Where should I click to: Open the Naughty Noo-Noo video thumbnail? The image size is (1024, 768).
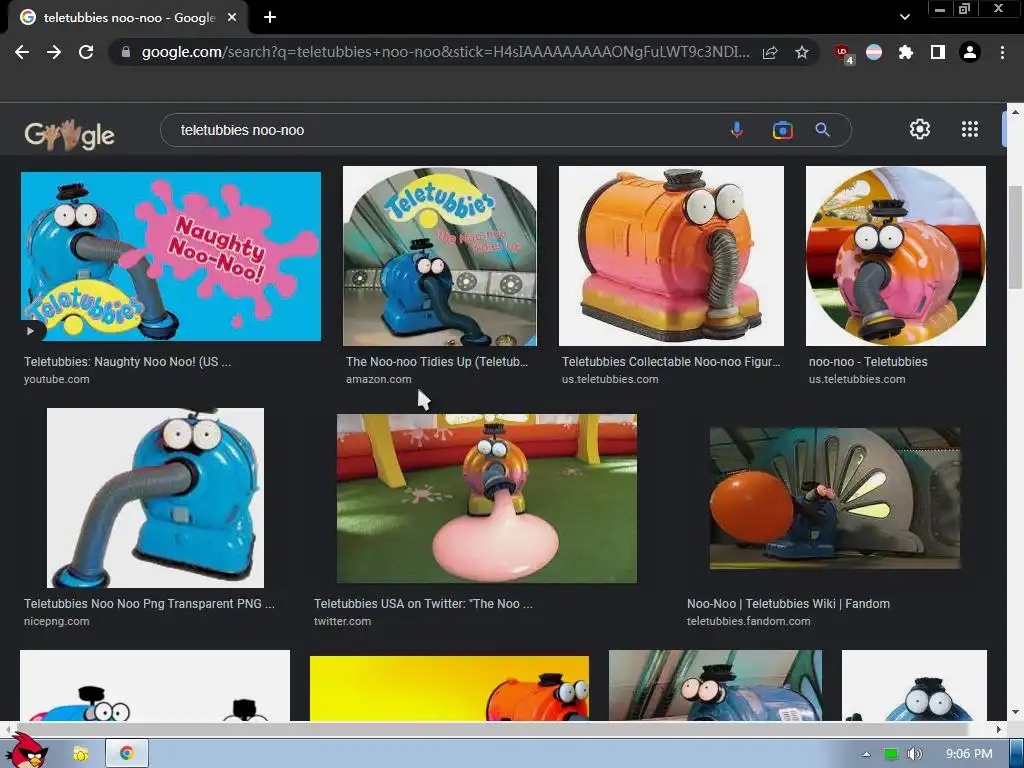pyautogui.click(x=170, y=256)
